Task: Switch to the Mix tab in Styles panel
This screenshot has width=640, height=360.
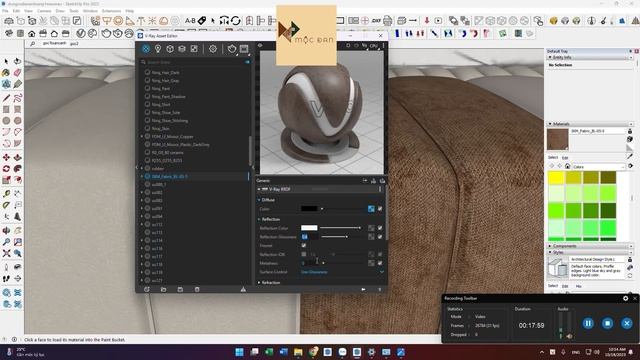Action: [x=578, y=286]
